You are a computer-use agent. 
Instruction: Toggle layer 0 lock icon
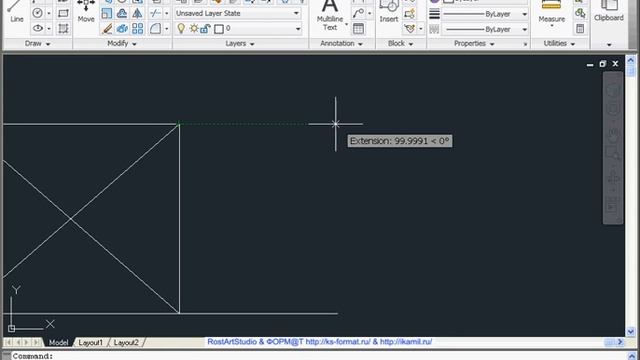[x=205, y=29]
